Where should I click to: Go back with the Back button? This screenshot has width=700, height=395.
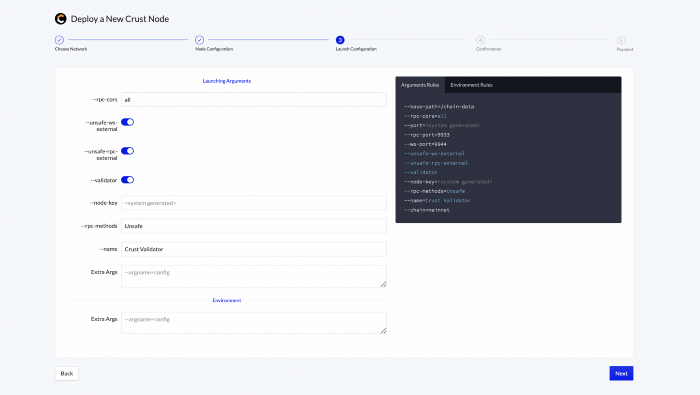coord(67,374)
